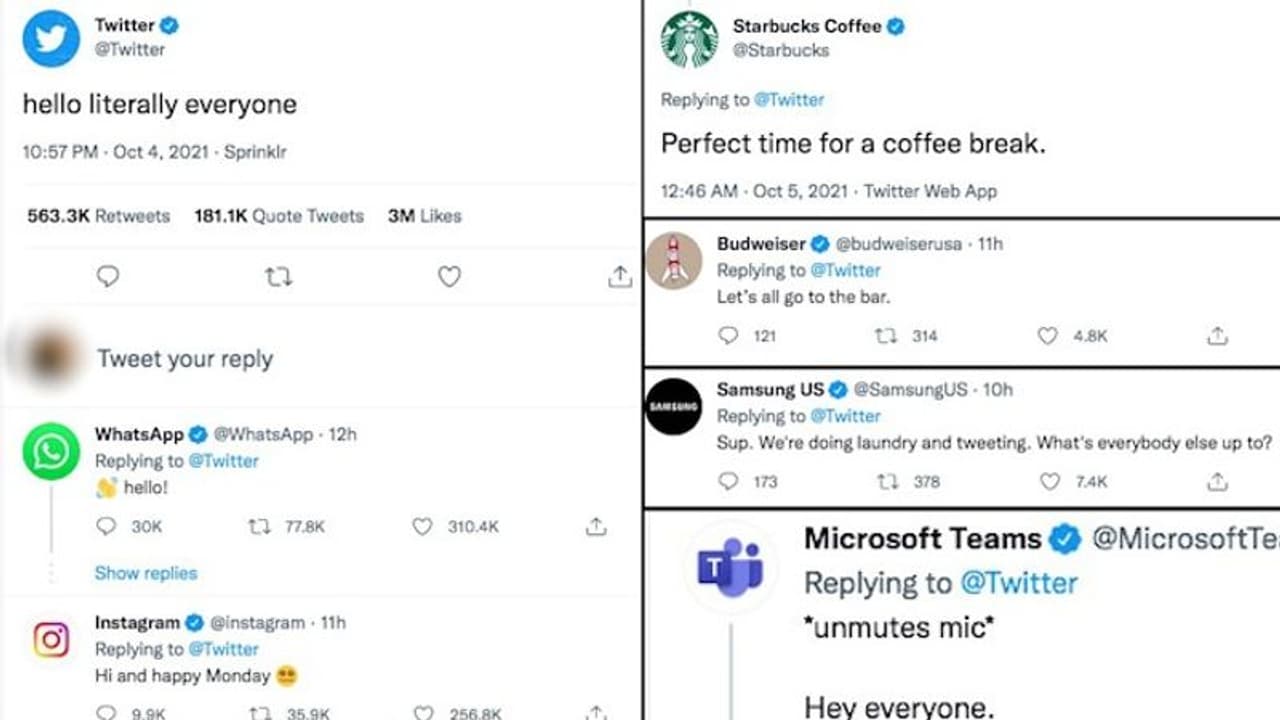The image size is (1280, 720).
Task: Like Budweiser's bar reply
Action: (x=1046, y=336)
